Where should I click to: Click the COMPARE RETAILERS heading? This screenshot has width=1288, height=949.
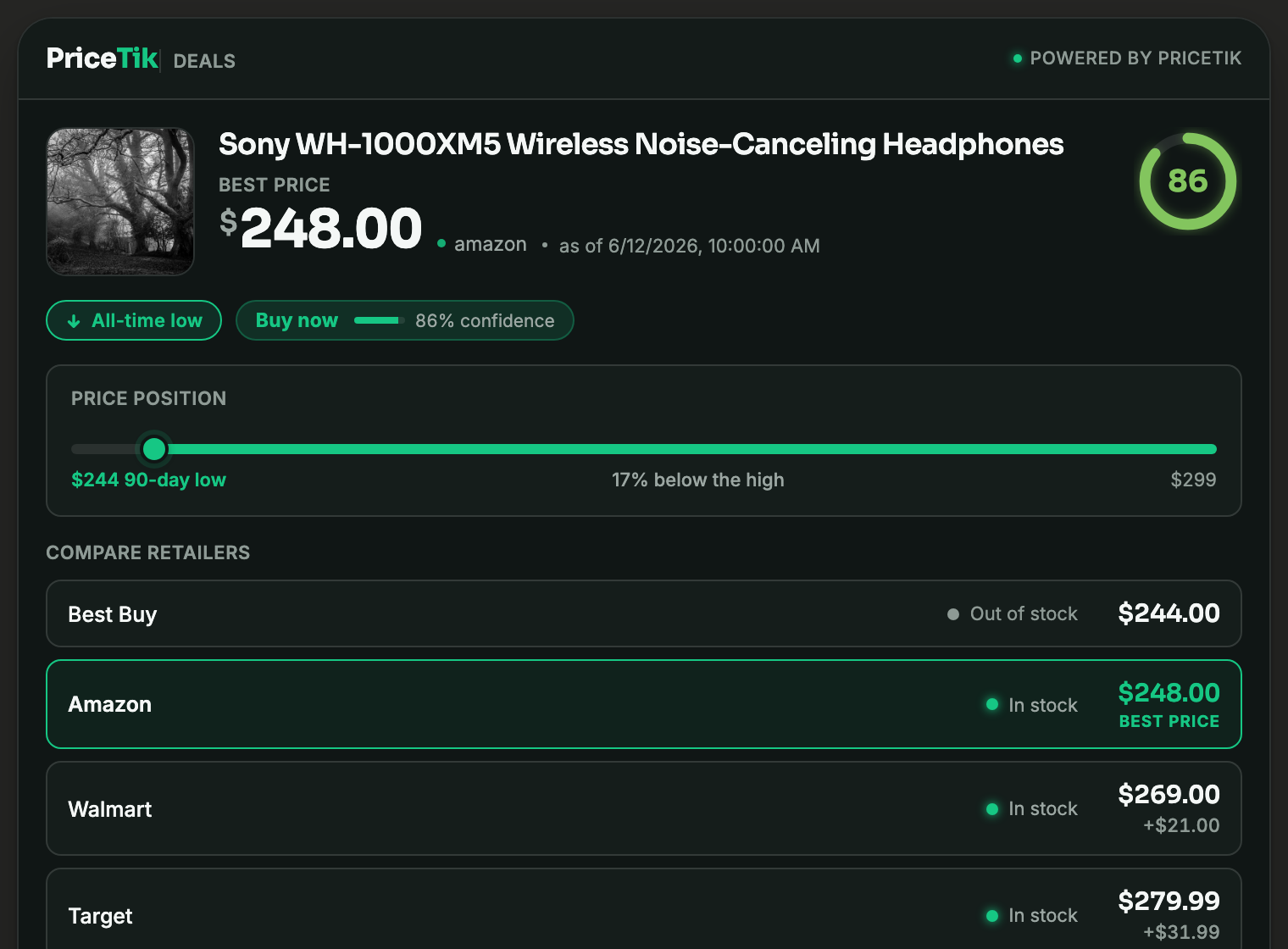(148, 552)
